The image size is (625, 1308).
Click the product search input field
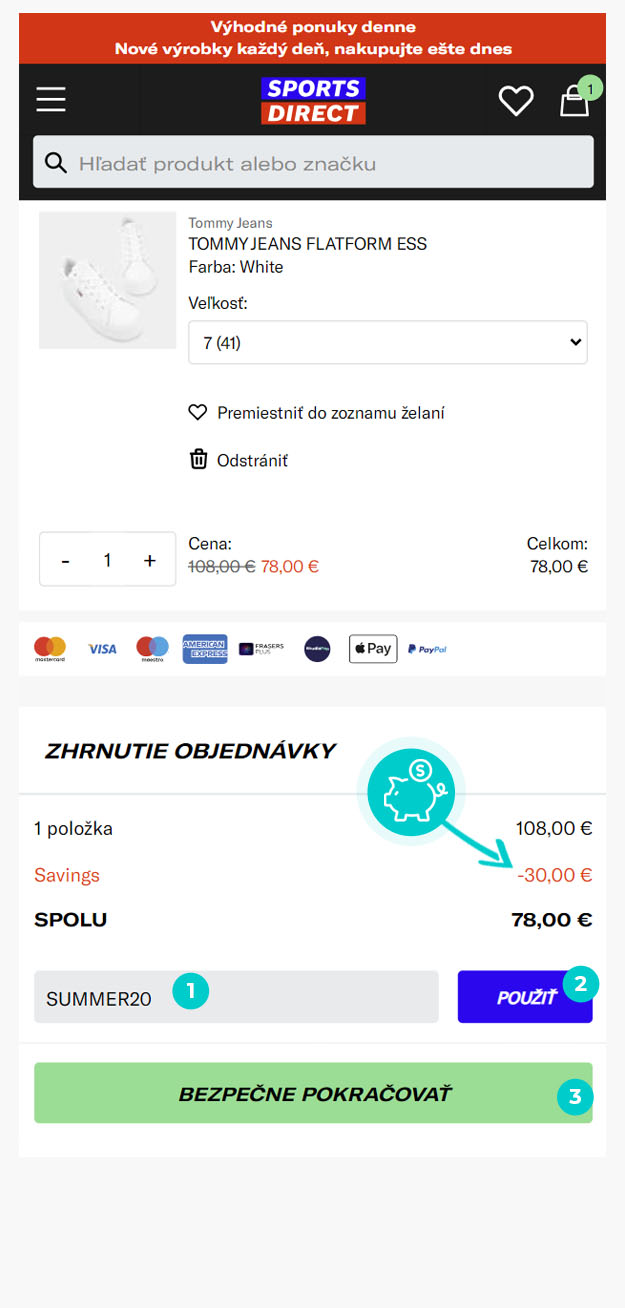330,163
